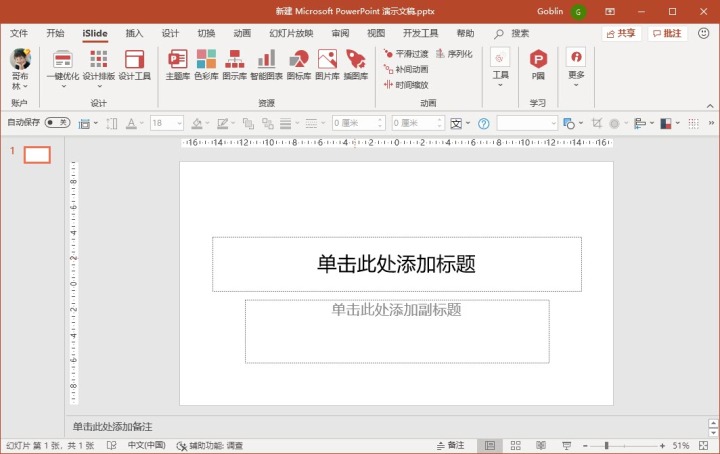Switch to the 动画 animations tab
720x454 pixels.
pyautogui.click(x=242, y=33)
